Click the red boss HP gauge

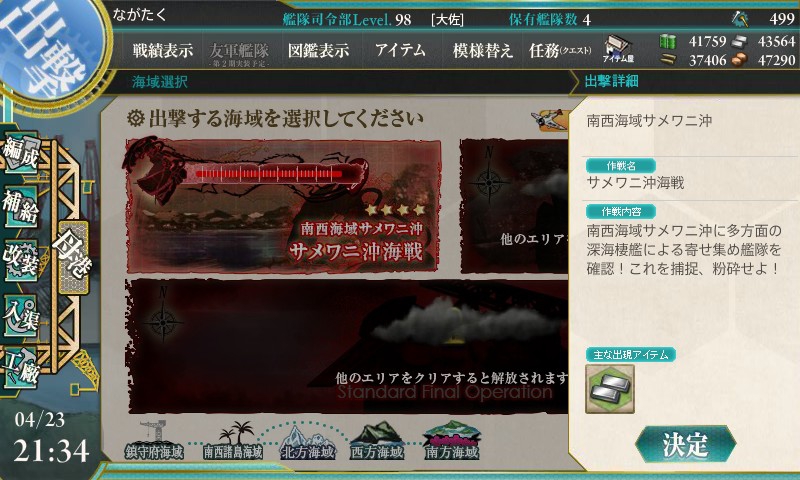point(269,174)
